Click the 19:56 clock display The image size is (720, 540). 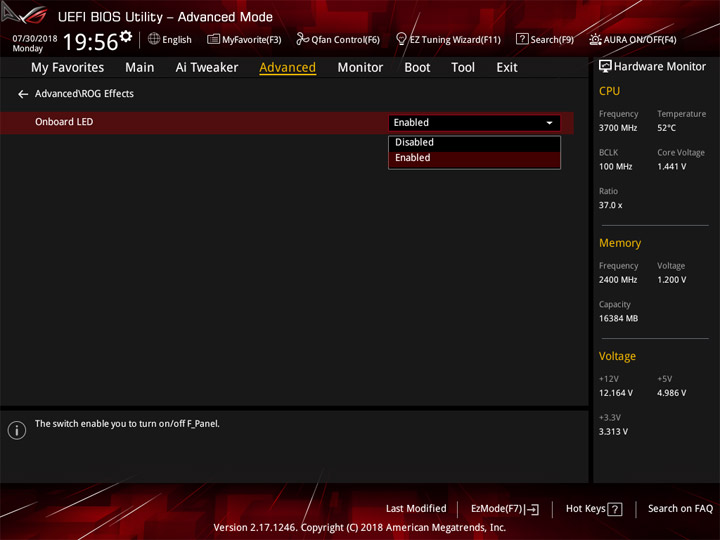[x=90, y=42]
